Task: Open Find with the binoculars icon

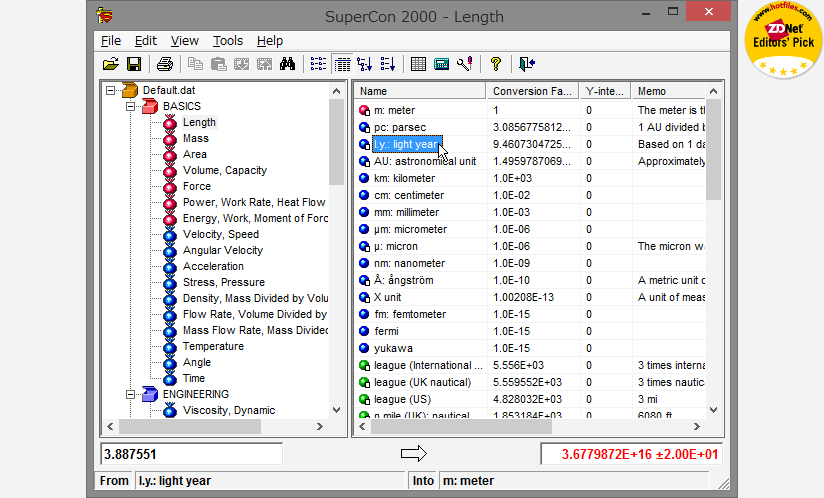Action: (287, 64)
